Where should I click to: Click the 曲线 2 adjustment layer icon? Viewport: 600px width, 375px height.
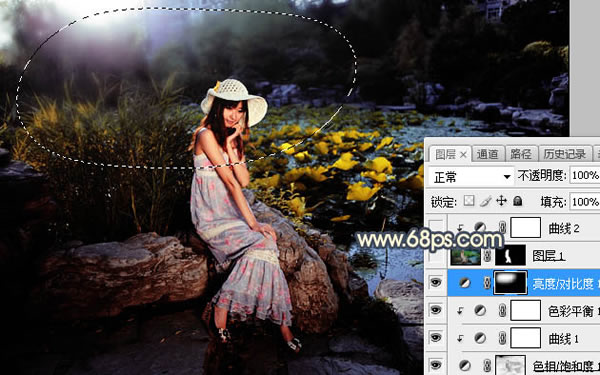coord(480,228)
